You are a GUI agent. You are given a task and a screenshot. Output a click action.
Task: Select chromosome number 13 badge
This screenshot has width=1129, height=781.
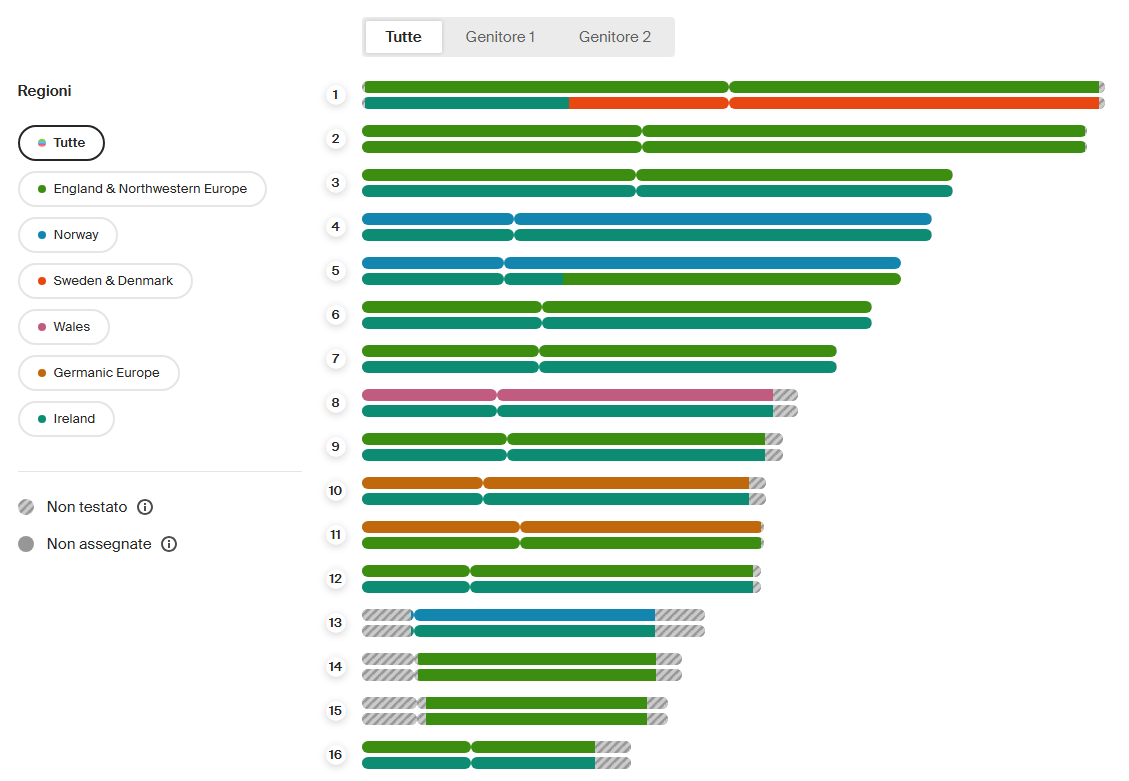pos(336,623)
